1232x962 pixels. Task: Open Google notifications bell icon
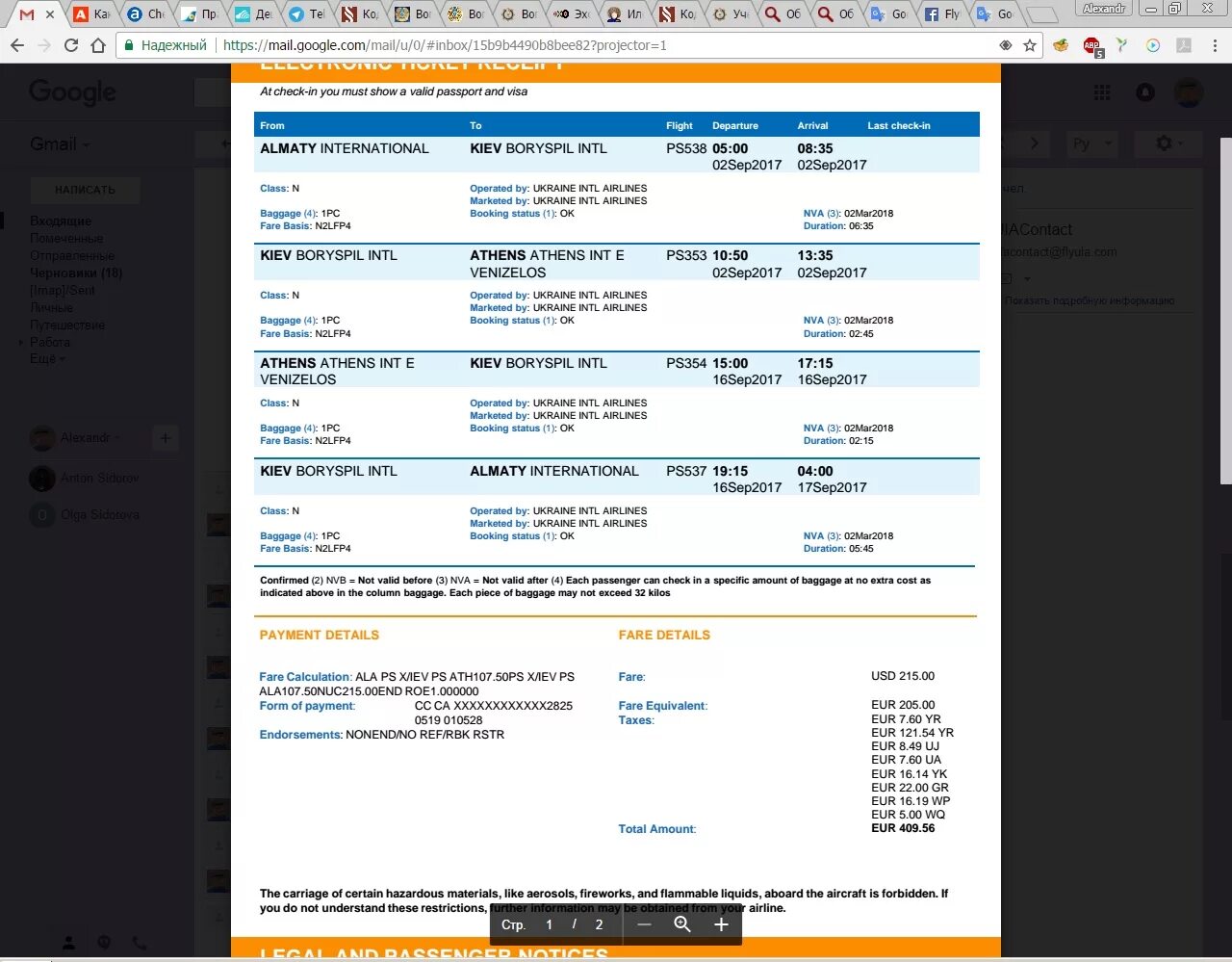[x=1145, y=92]
